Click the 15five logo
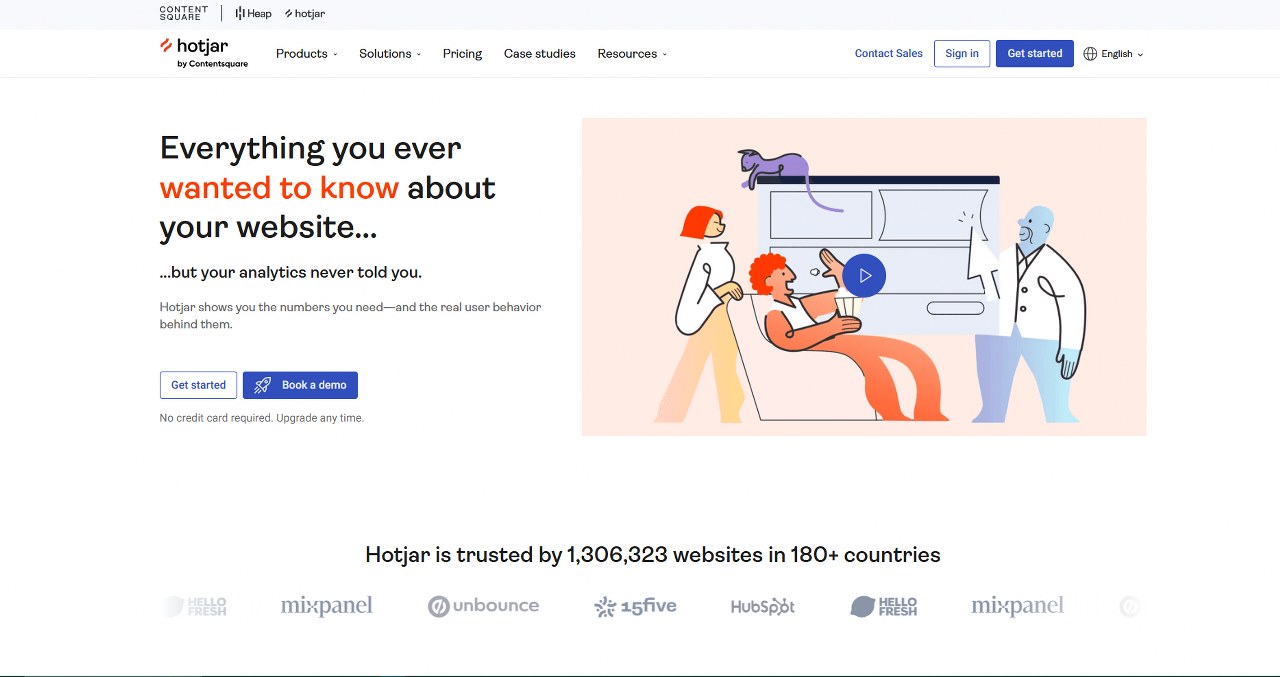This screenshot has width=1280, height=677. (x=635, y=606)
